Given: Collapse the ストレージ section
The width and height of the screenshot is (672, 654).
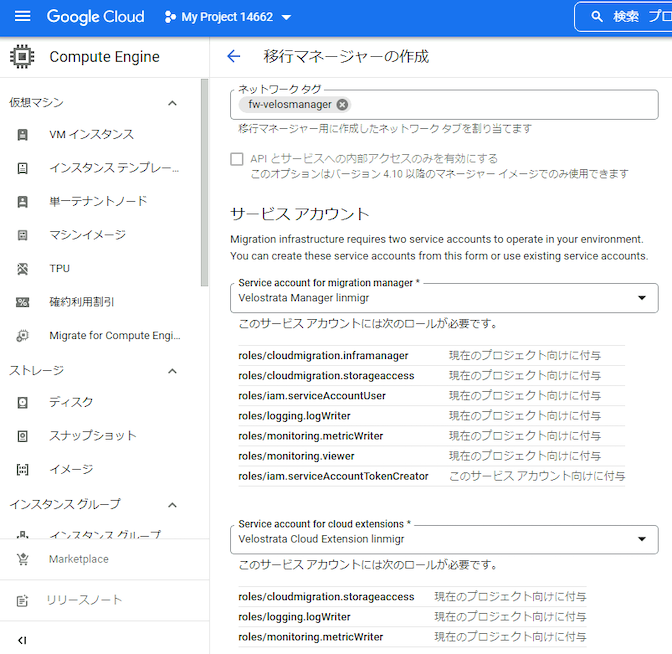Looking at the screenshot, I should point(172,371).
